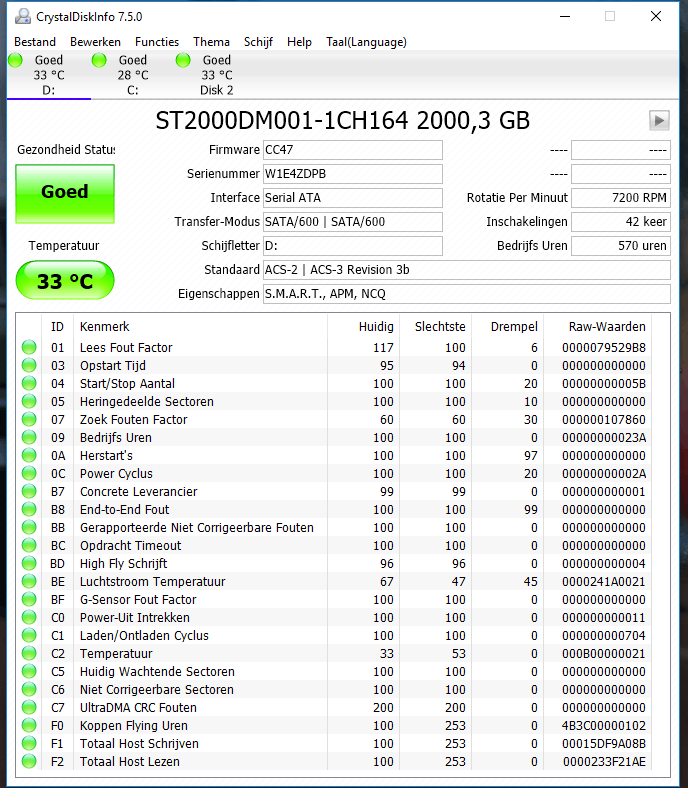
Task: Select the Totaal Host Schrijven row text
Action: [139, 744]
